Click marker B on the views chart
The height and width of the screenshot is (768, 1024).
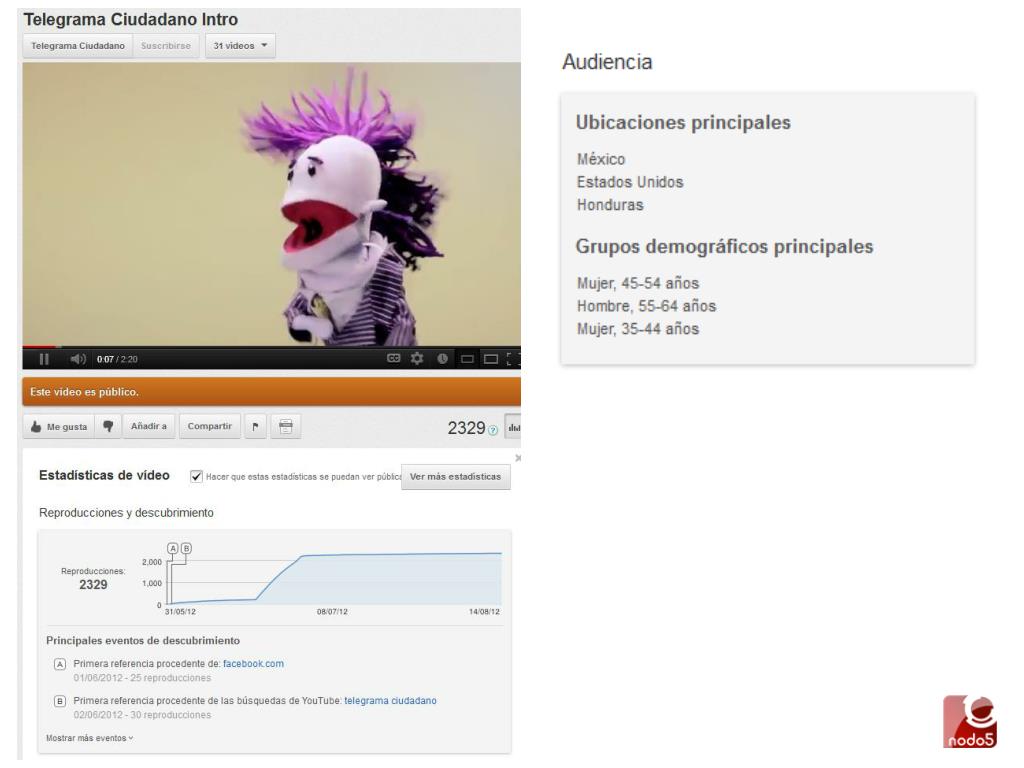coord(186,549)
